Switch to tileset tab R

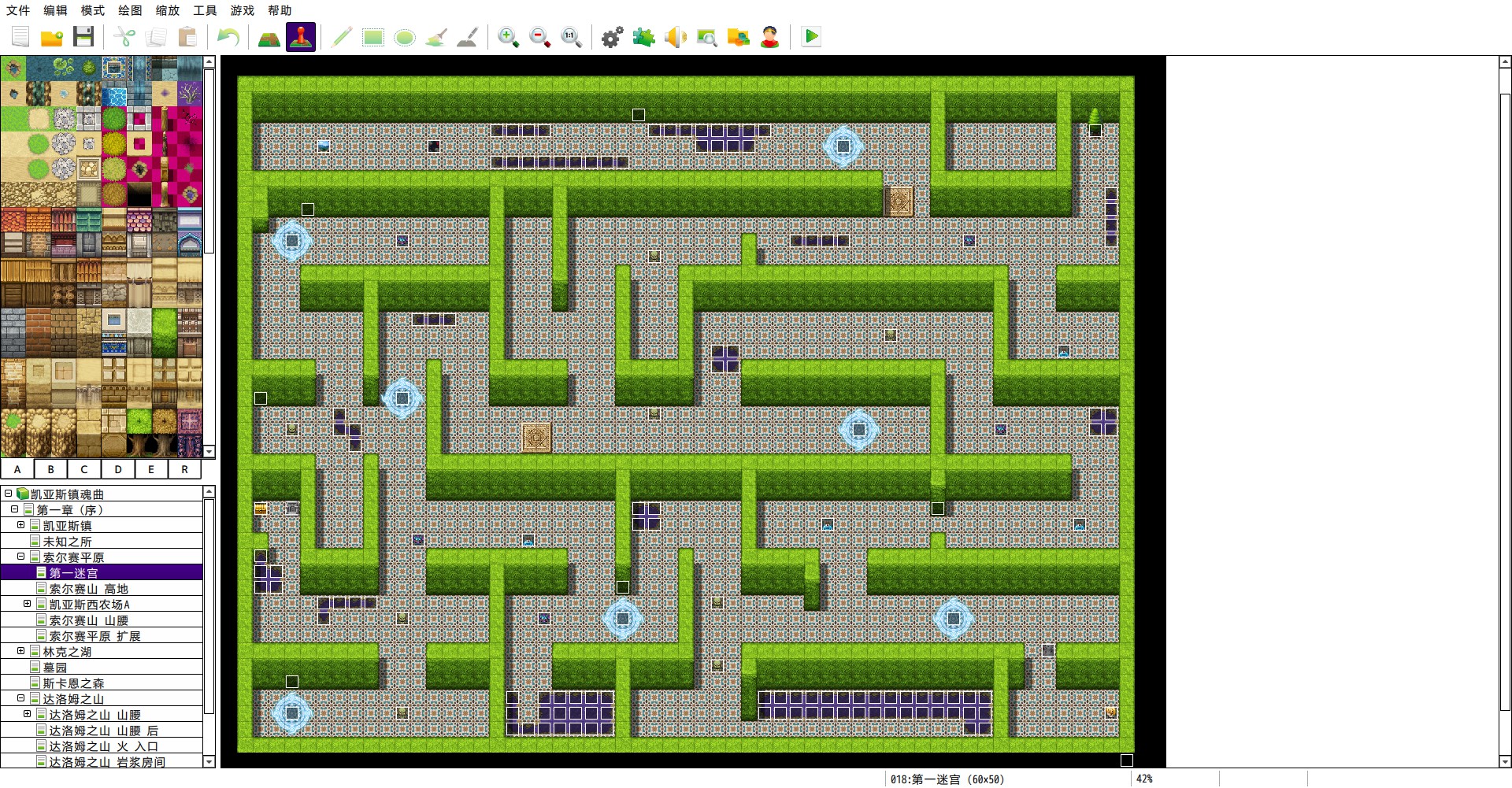[185, 469]
